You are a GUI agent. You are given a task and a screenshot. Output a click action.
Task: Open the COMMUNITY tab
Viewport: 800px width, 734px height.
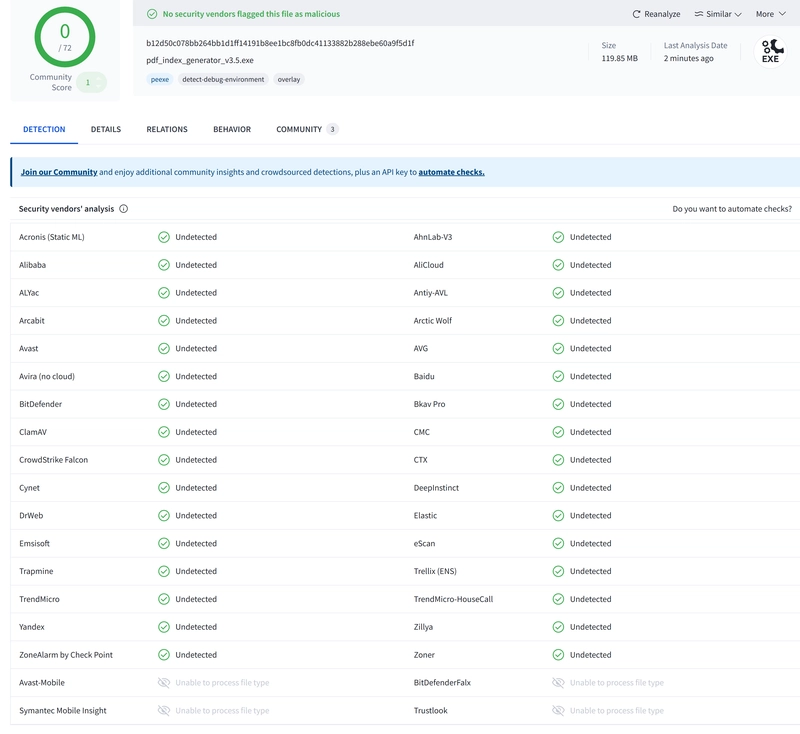click(299, 130)
